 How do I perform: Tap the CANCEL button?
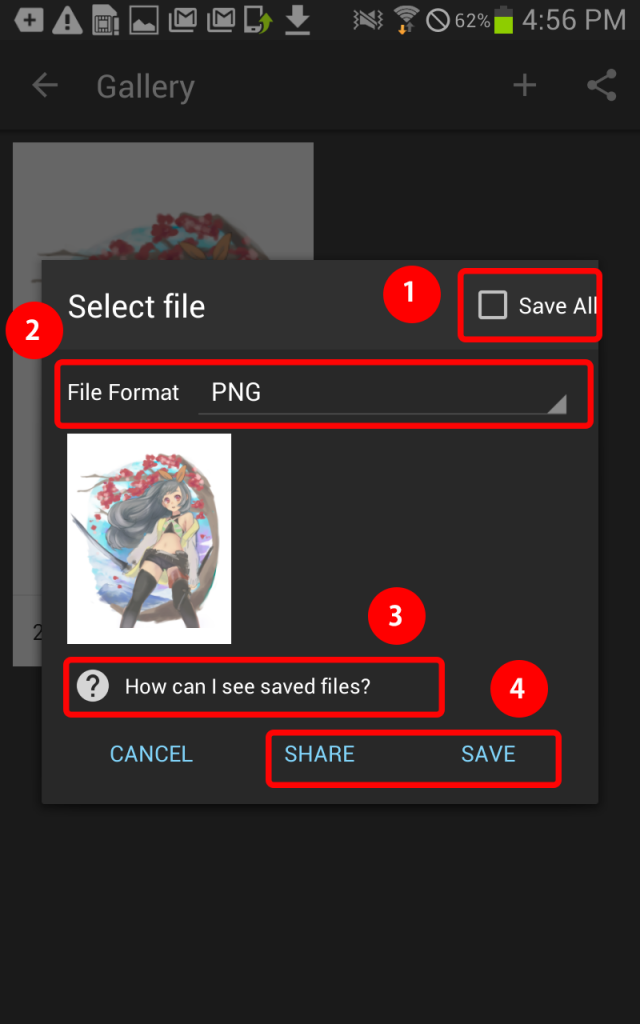(x=151, y=754)
